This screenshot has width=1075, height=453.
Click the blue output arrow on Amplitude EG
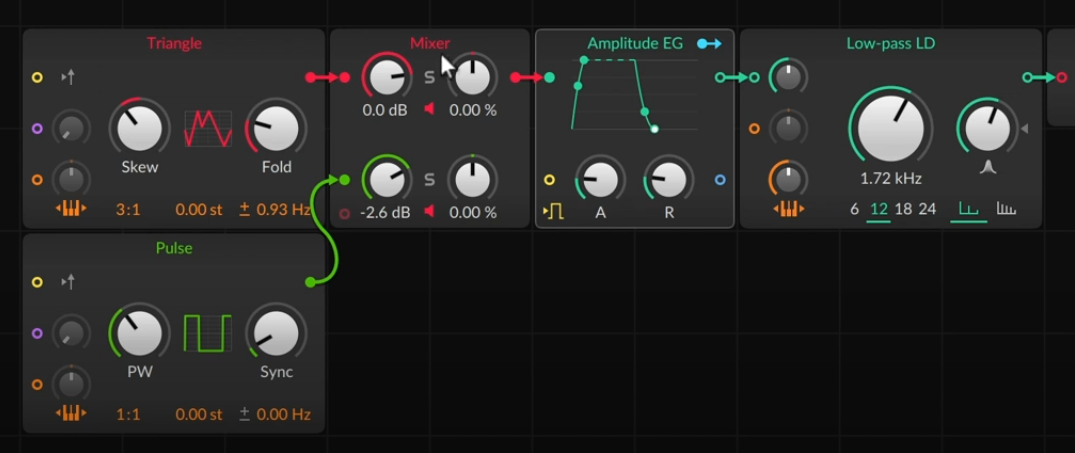(x=709, y=44)
